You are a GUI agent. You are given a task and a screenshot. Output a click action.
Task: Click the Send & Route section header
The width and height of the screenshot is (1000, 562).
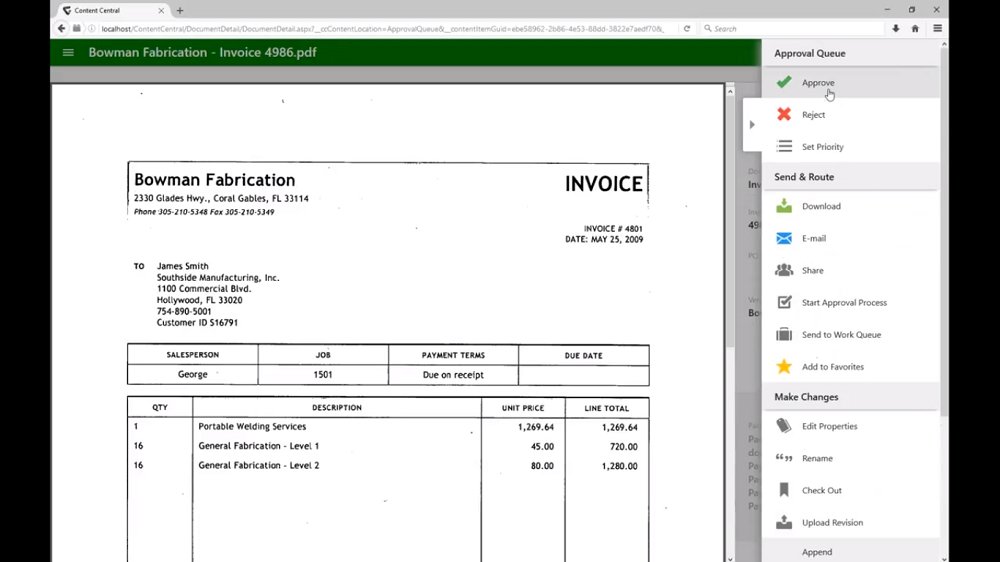[x=851, y=177]
